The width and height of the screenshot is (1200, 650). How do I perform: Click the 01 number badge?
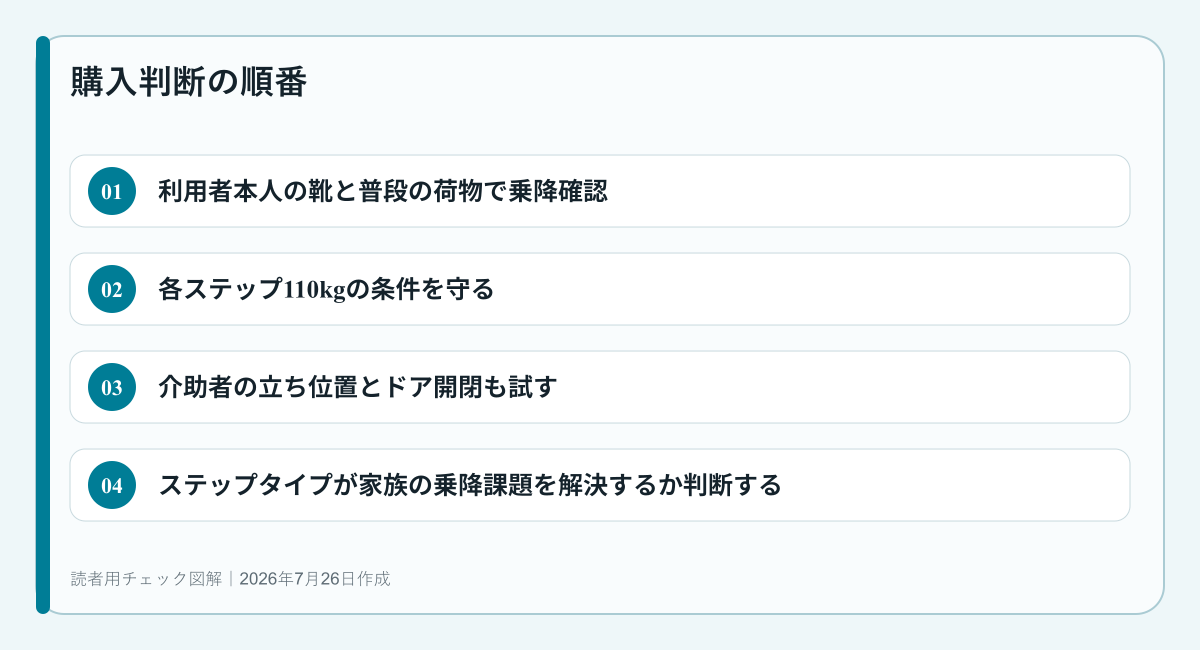(x=112, y=191)
